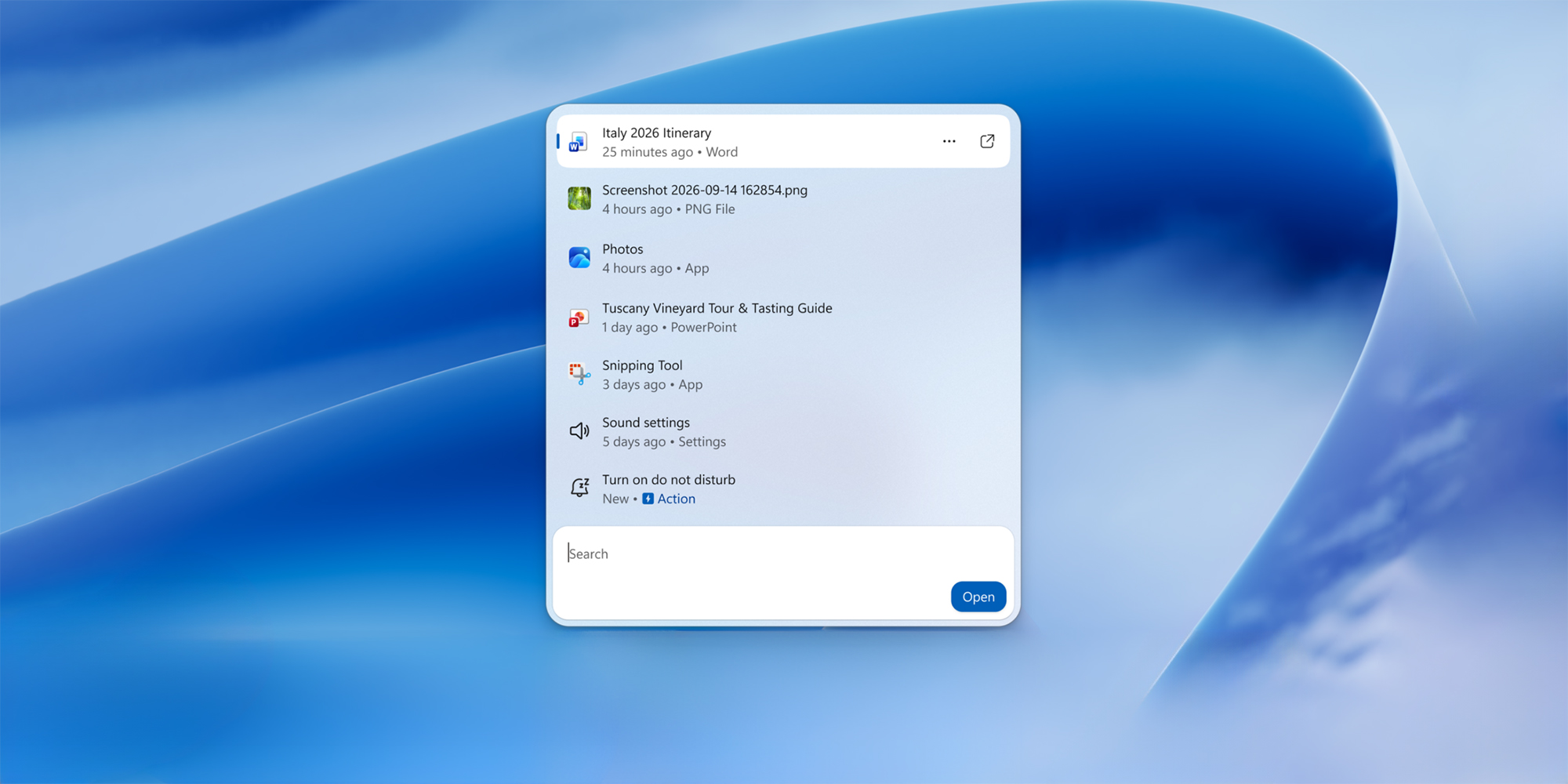
Task: Click the Word document icon beside Italy 2026 Itinerary
Action: (x=579, y=142)
